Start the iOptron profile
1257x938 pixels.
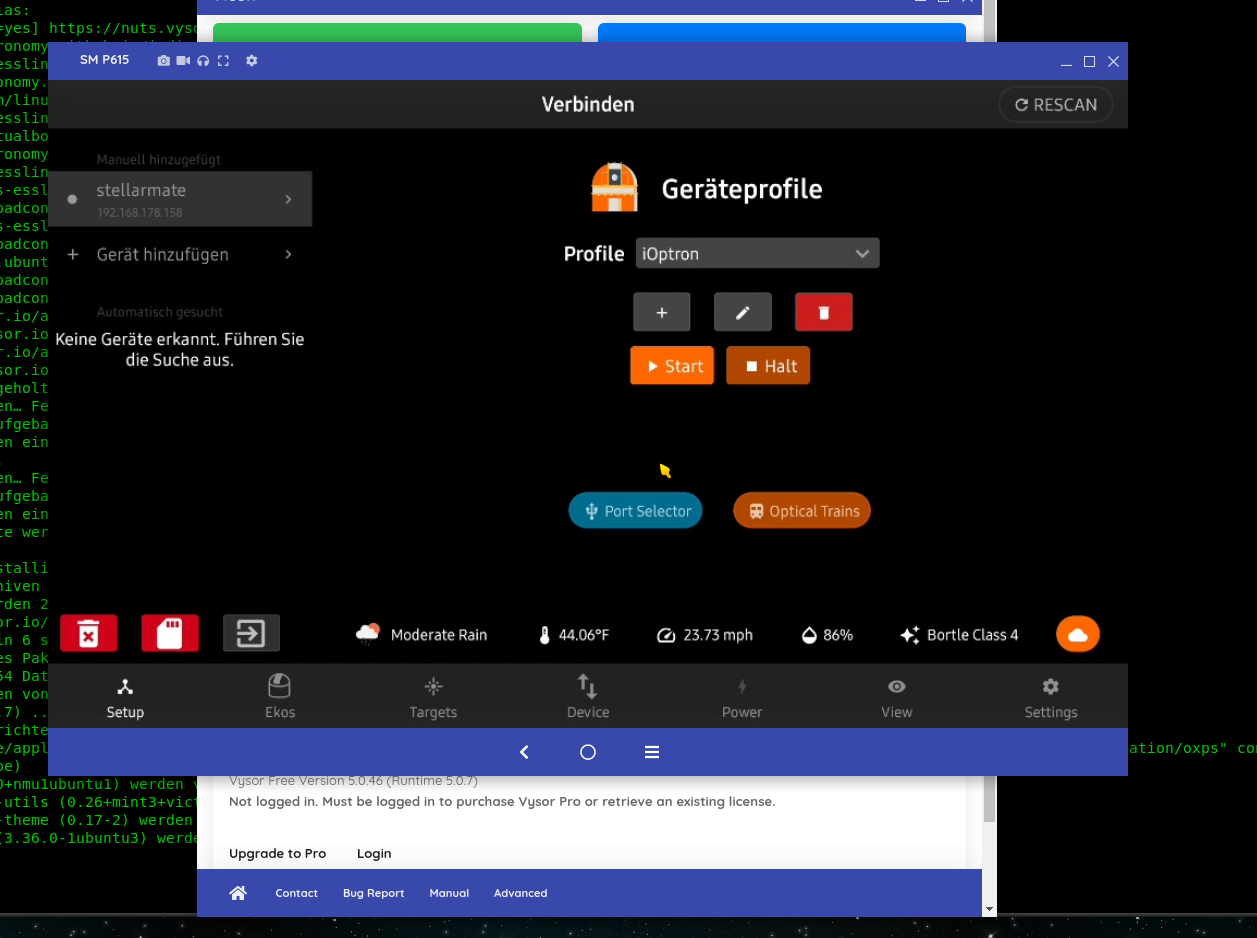tap(672, 366)
